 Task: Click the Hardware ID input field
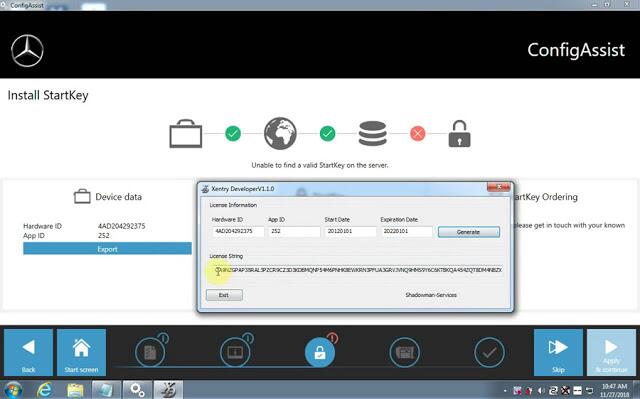238,231
